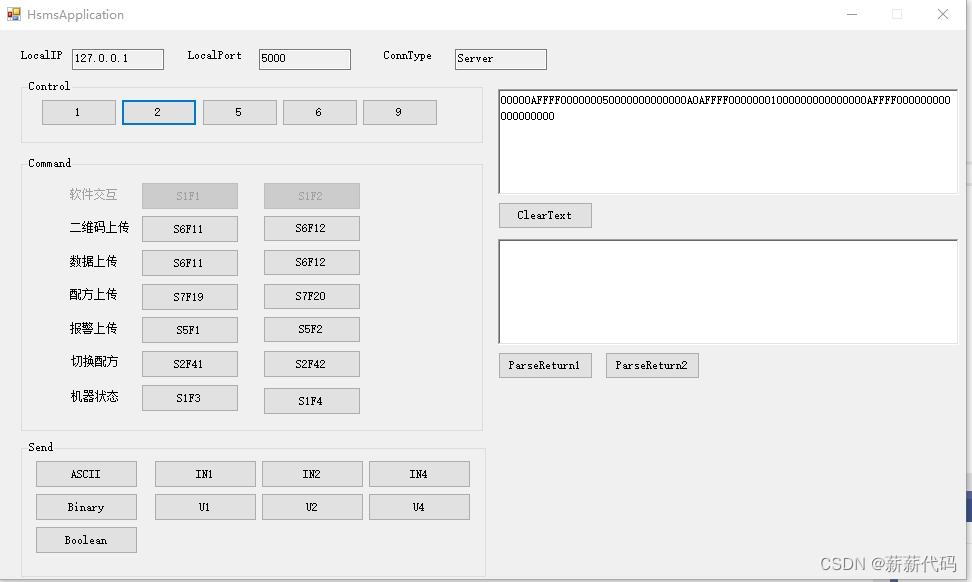Close the HsmsApplication window

[943, 14]
